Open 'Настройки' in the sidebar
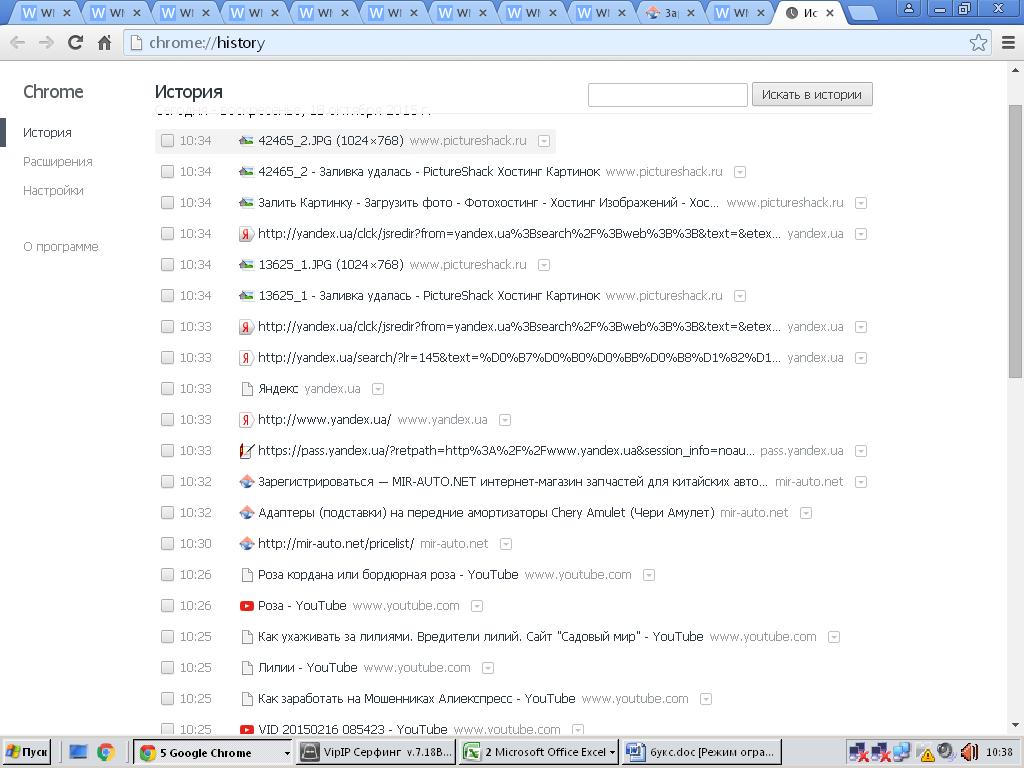Image resolution: width=1024 pixels, height=768 pixels. pyautogui.click(x=53, y=191)
